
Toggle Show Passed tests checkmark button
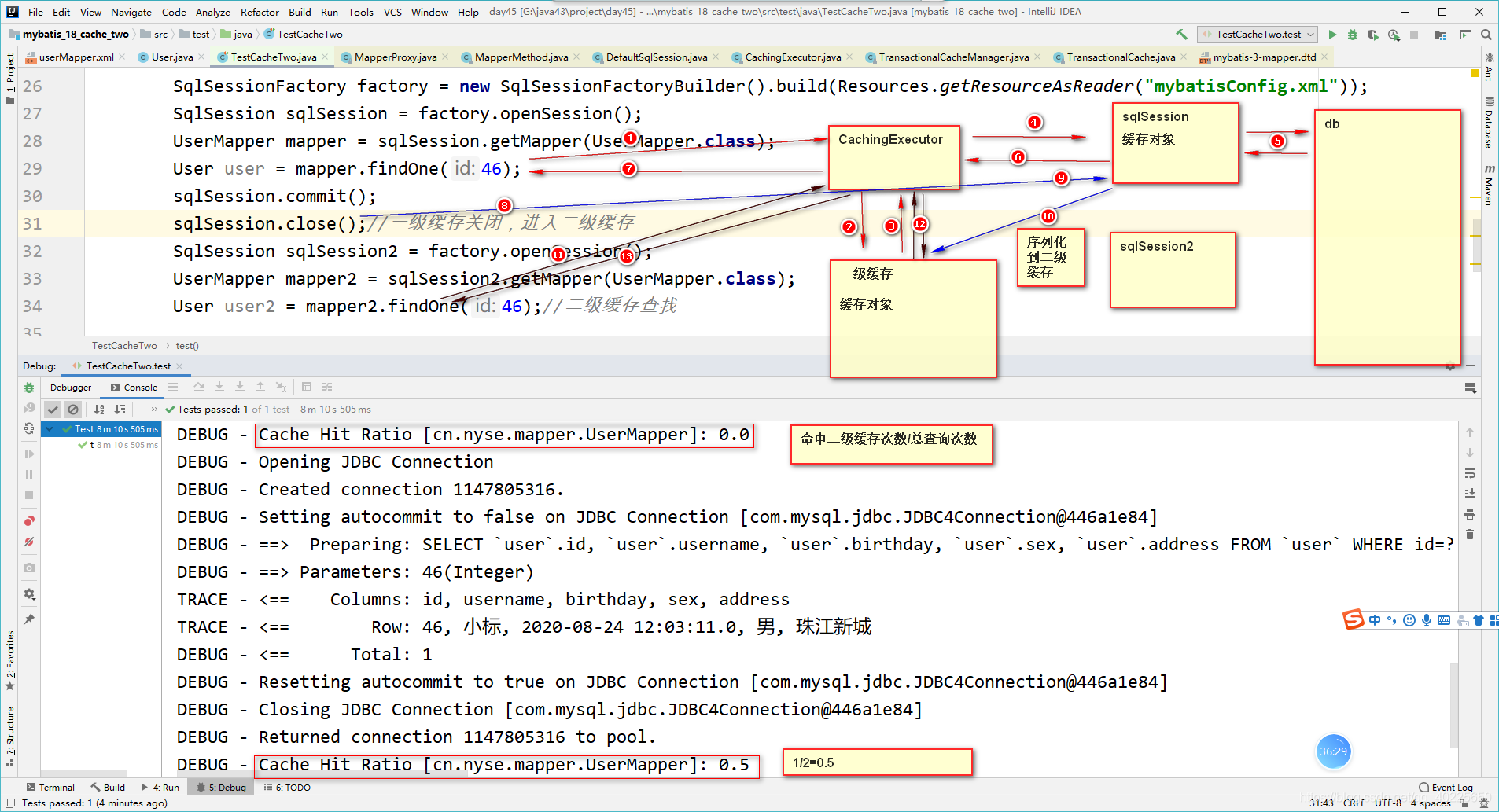click(x=53, y=409)
